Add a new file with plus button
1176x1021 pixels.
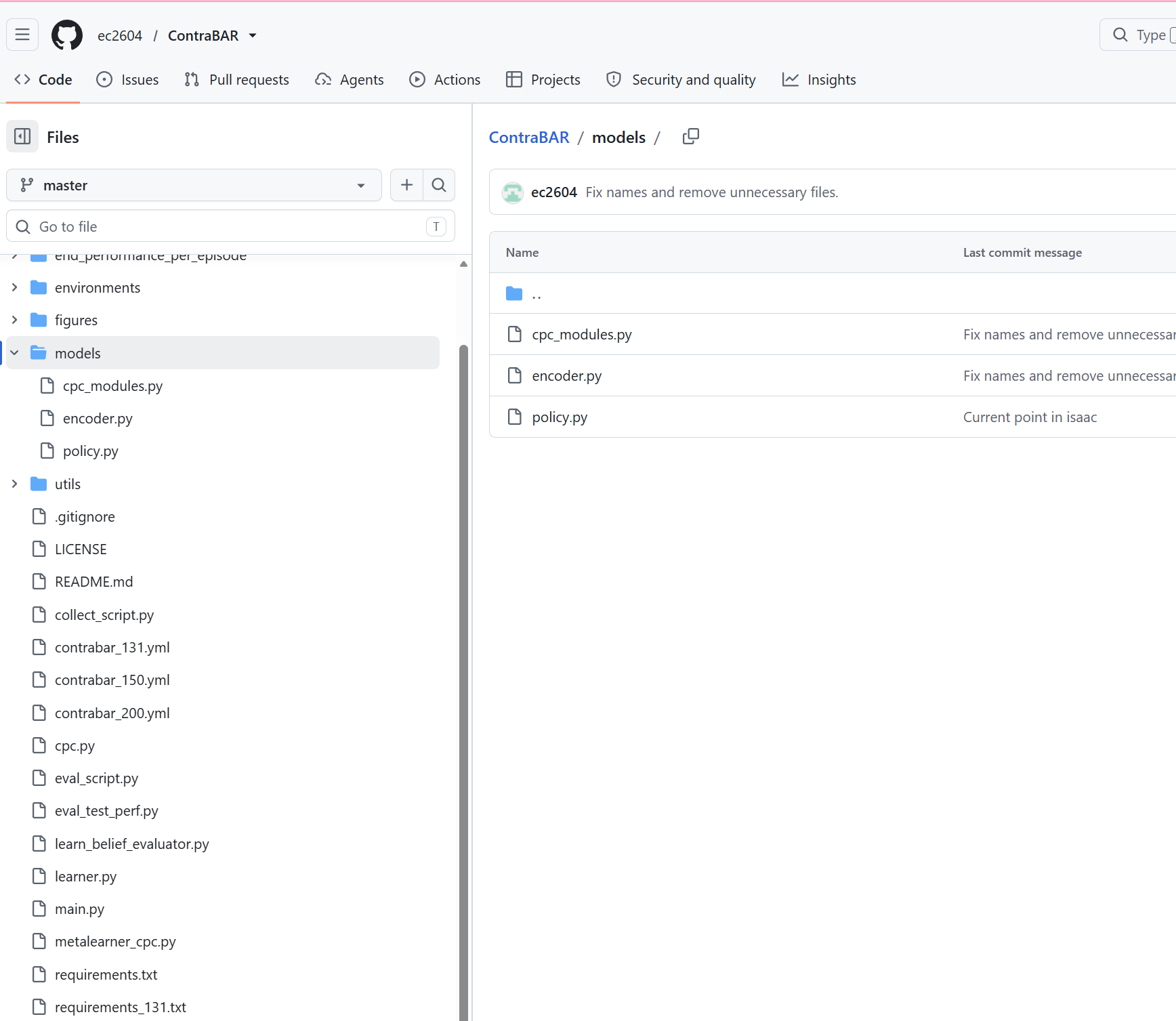pos(406,185)
